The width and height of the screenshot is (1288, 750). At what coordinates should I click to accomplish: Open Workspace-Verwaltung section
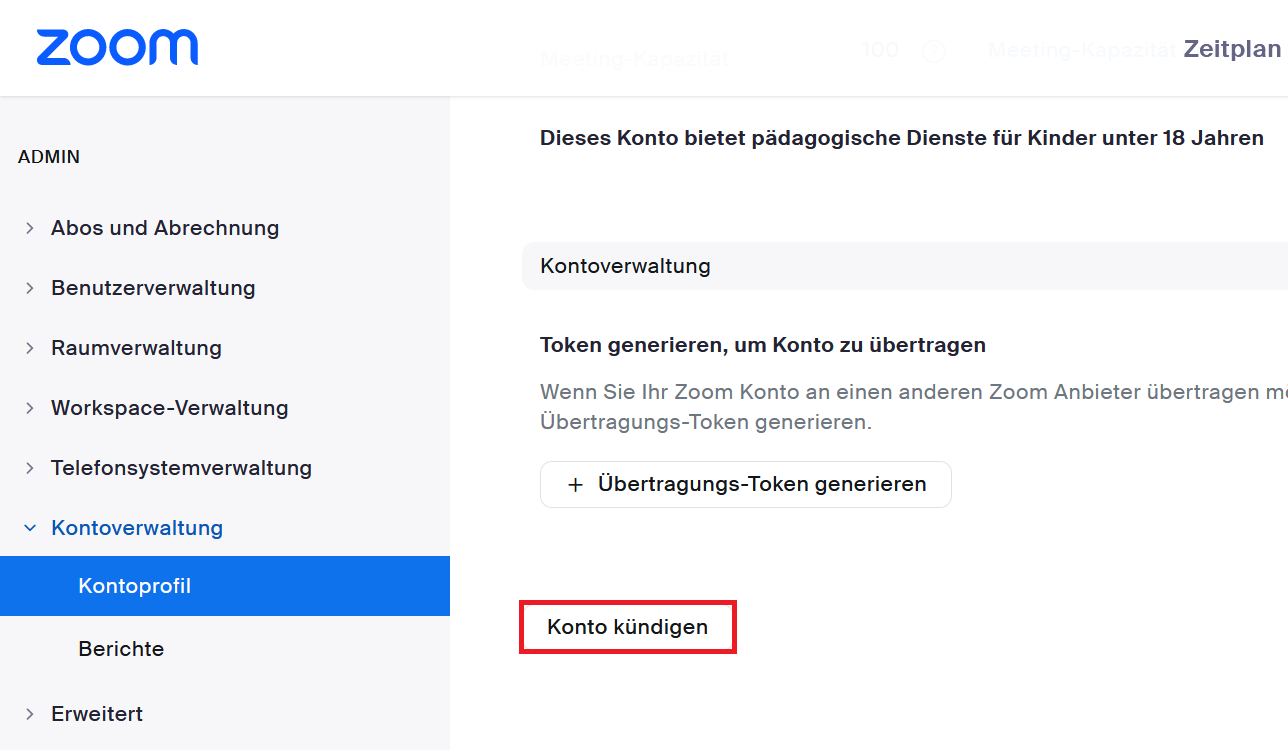[x=170, y=408]
